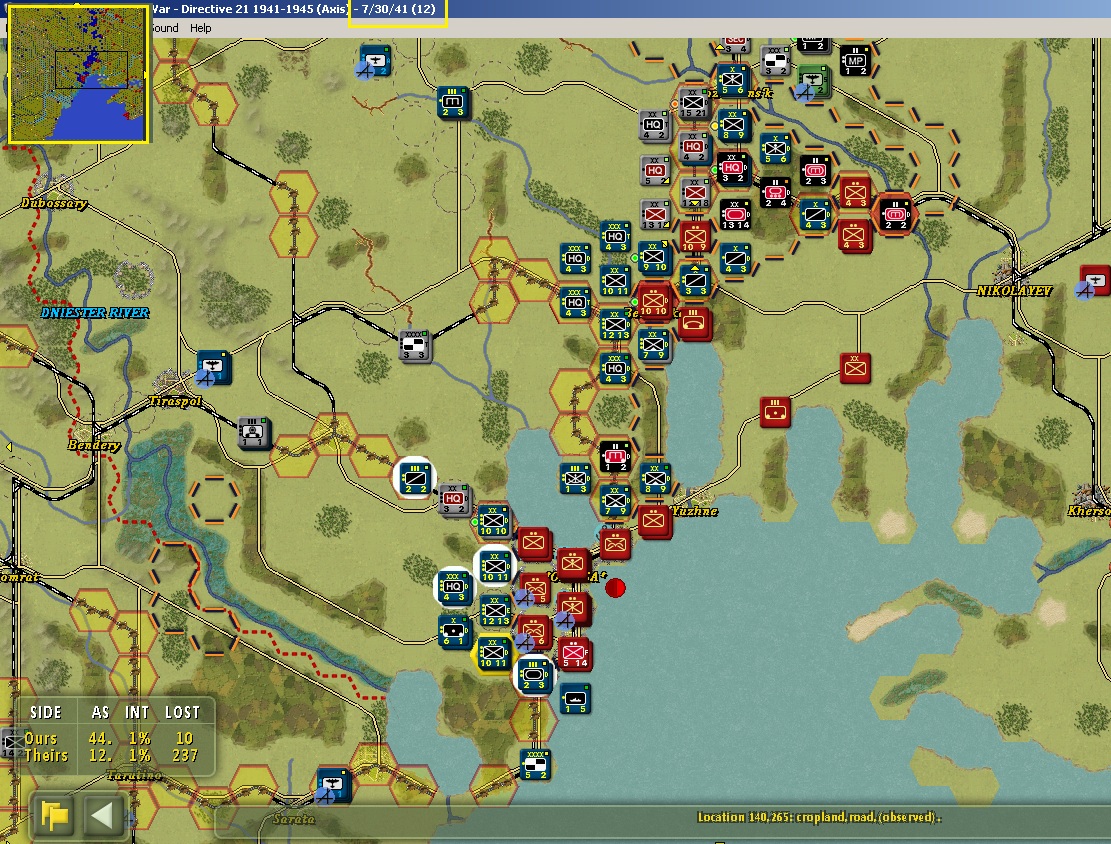Select blue cavalry unit 3 3
The image size is (1111, 844).
click(x=695, y=281)
